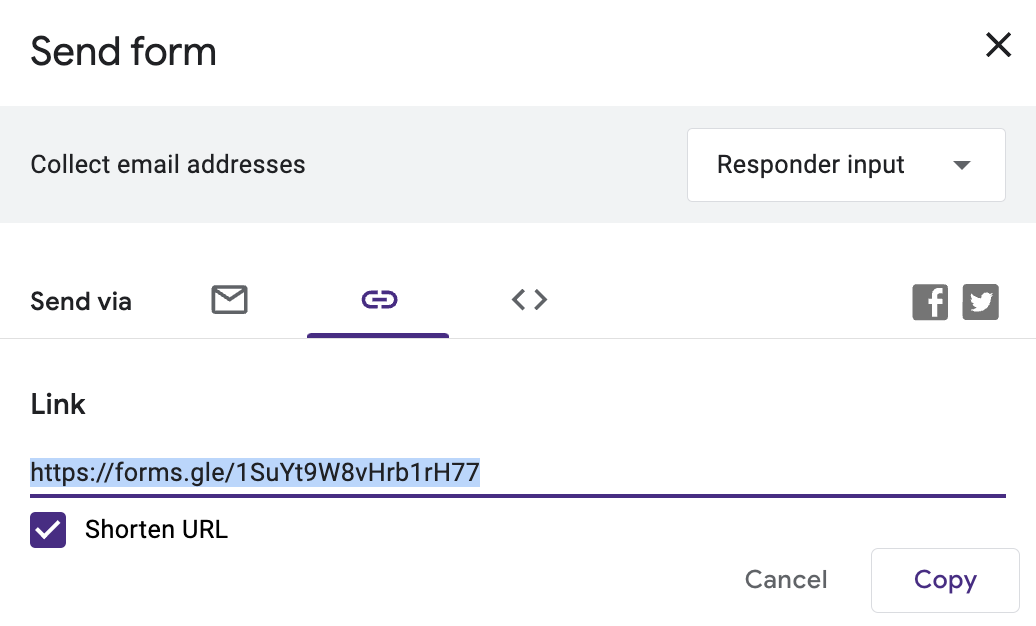Copy the form link

pyautogui.click(x=944, y=580)
